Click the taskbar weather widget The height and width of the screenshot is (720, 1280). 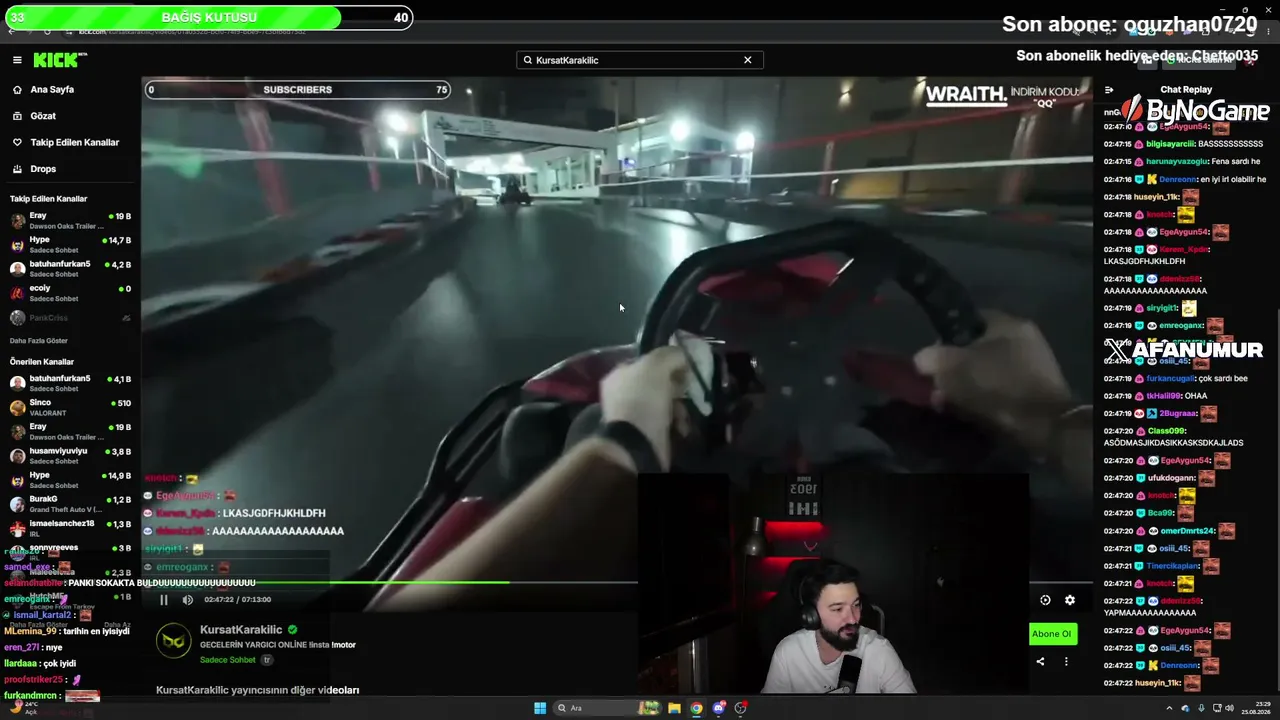22,708
